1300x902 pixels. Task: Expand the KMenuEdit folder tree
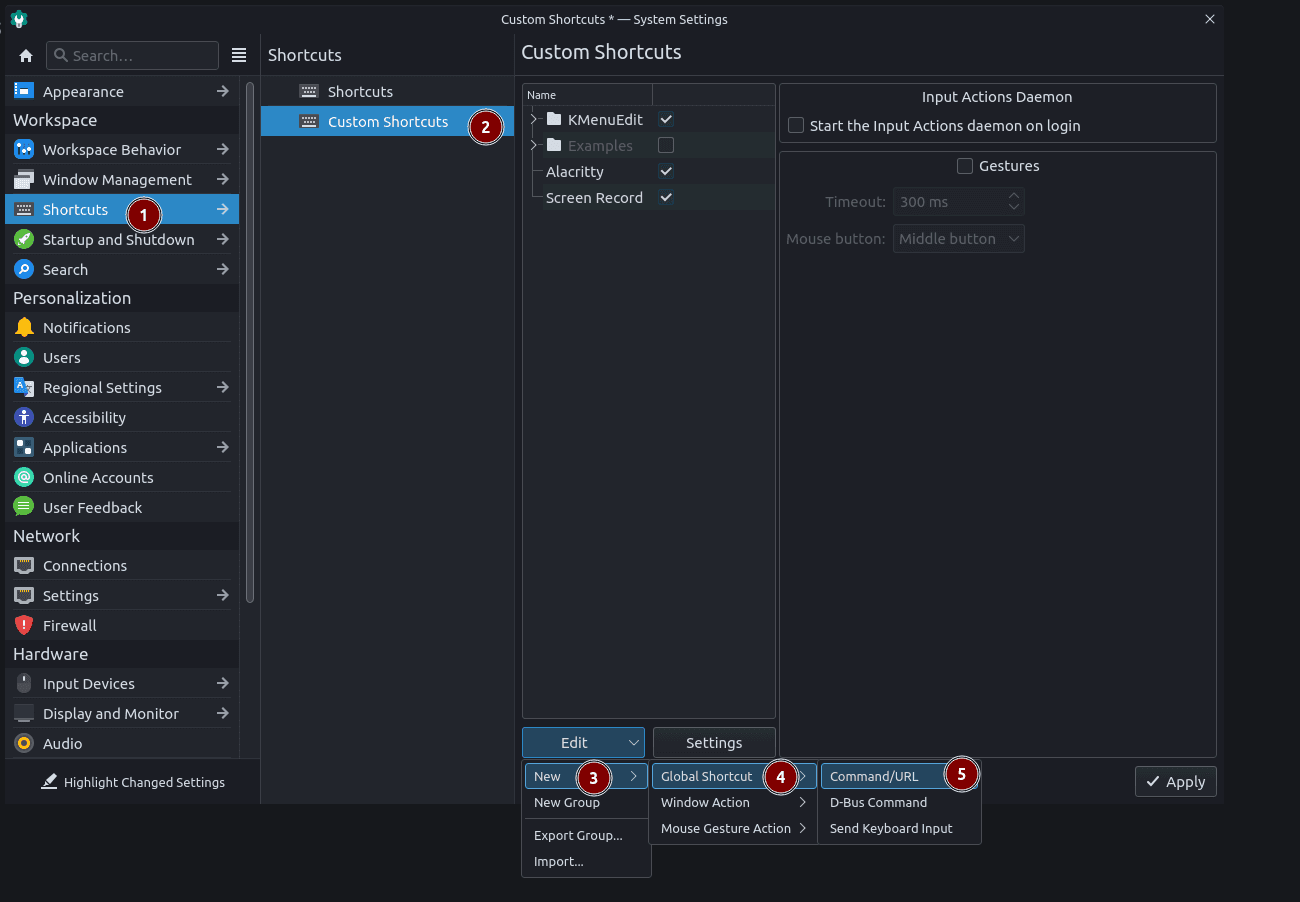tap(534, 120)
